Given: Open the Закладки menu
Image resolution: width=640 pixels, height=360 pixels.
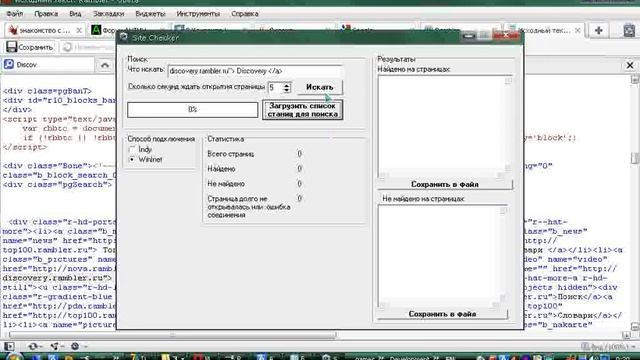Looking at the screenshot, I should (109, 13).
